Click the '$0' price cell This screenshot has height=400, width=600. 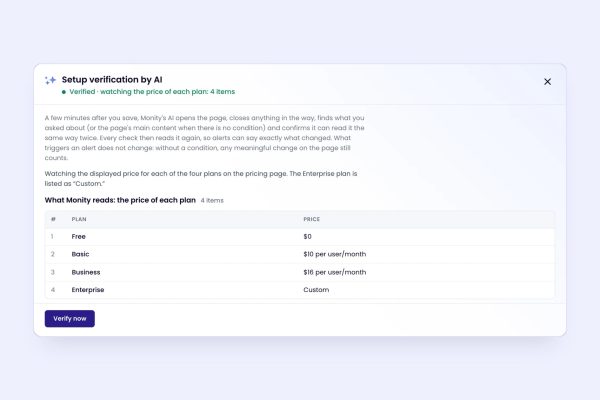307,237
